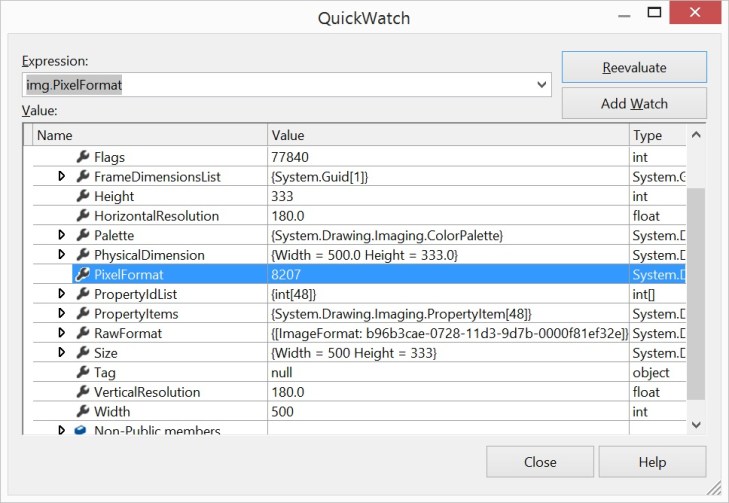Click the Value column header
Viewport: 729px width, 503px height.
[x=448, y=135]
